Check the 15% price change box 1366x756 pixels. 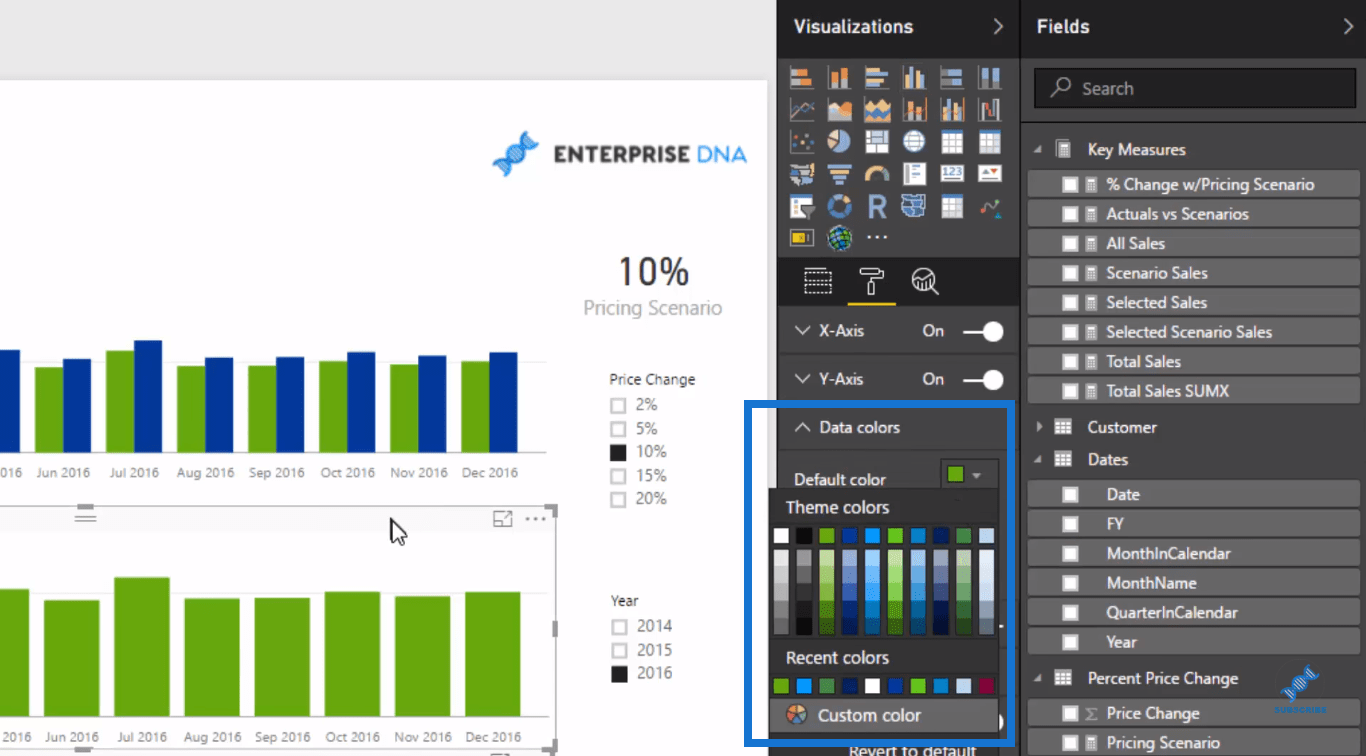point(618,476)
